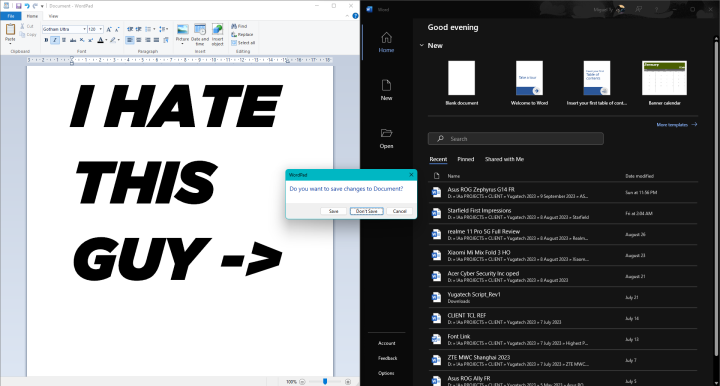Shrink font size in WordPad
Screen dimensions: 720x386
click(x=117, y=29)
